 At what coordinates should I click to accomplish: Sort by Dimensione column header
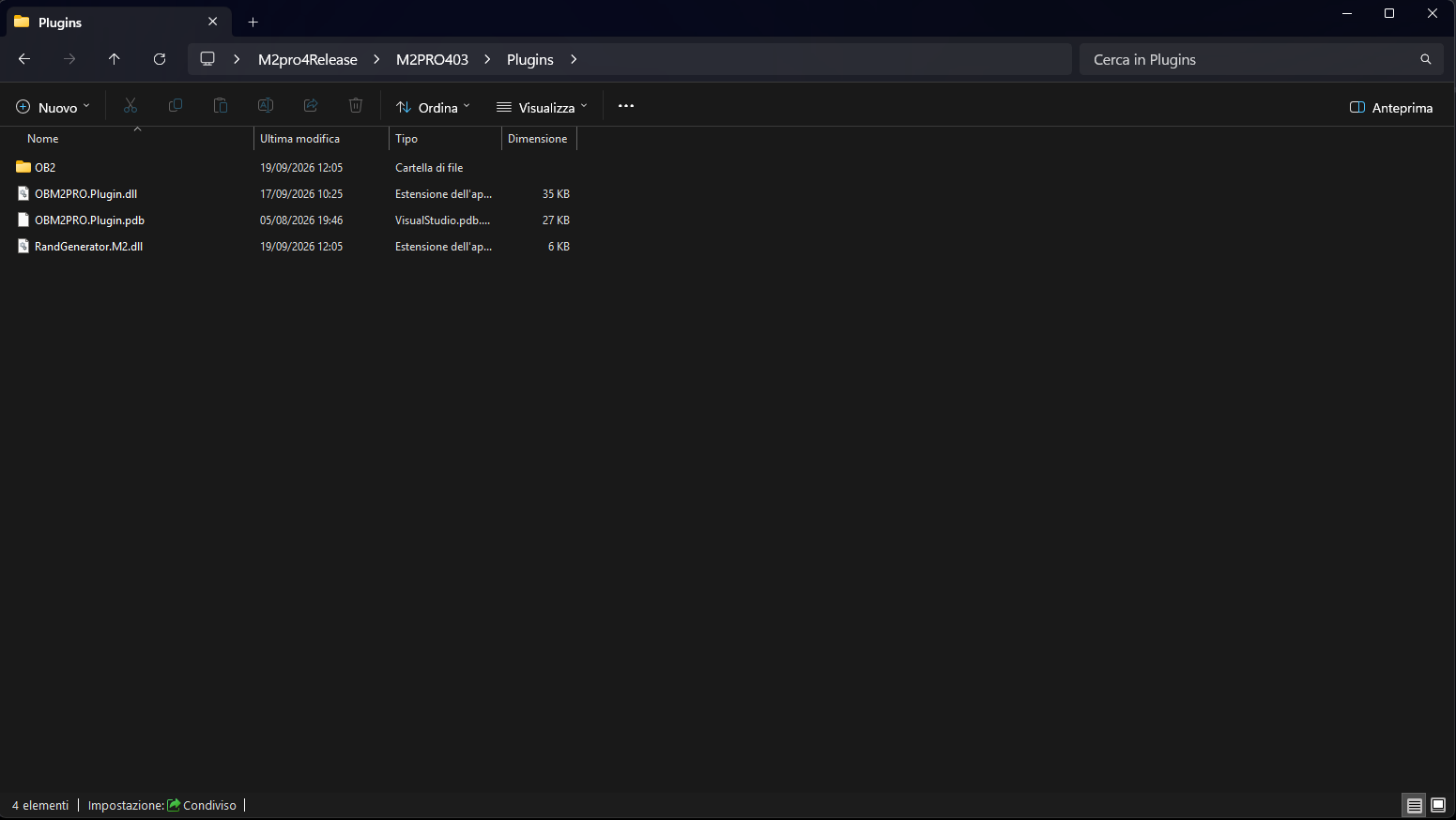click(x=539, y=138)
